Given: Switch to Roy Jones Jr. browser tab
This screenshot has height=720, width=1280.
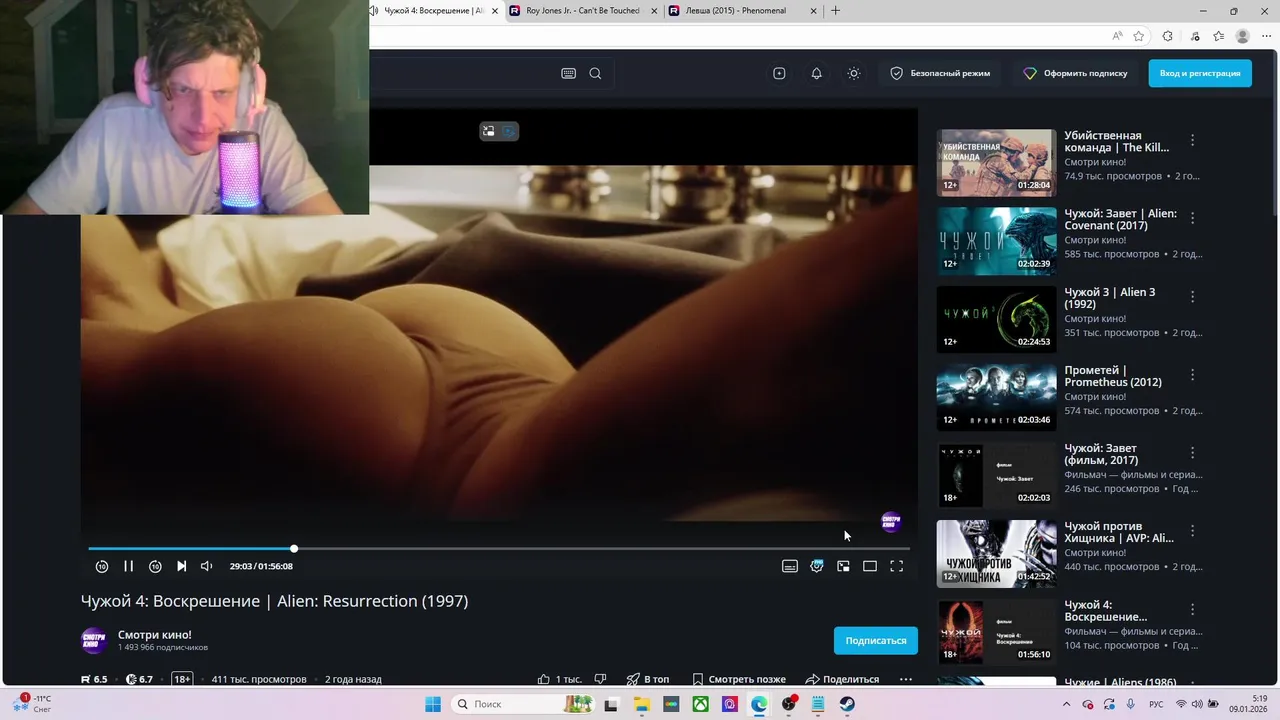Looking at the screenshot, I should [x=583, y=11].
